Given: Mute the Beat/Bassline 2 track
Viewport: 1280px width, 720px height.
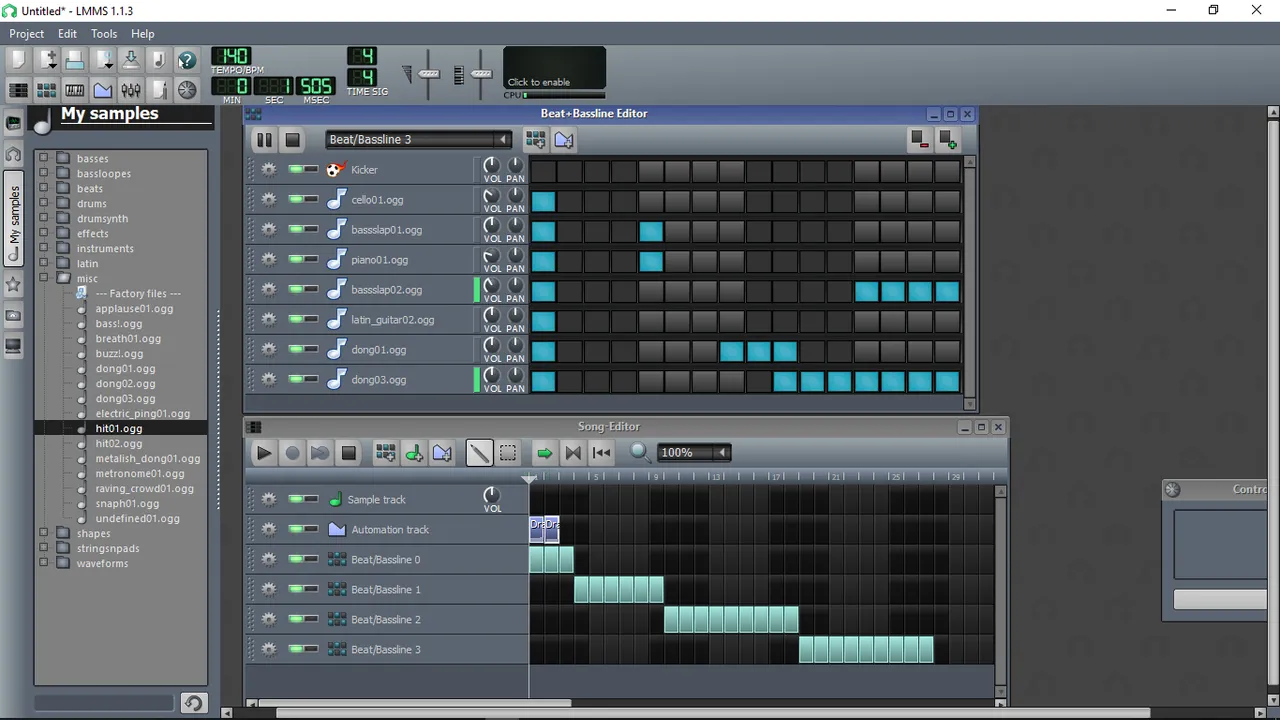Looking at the screenshot, I should 296,619.
